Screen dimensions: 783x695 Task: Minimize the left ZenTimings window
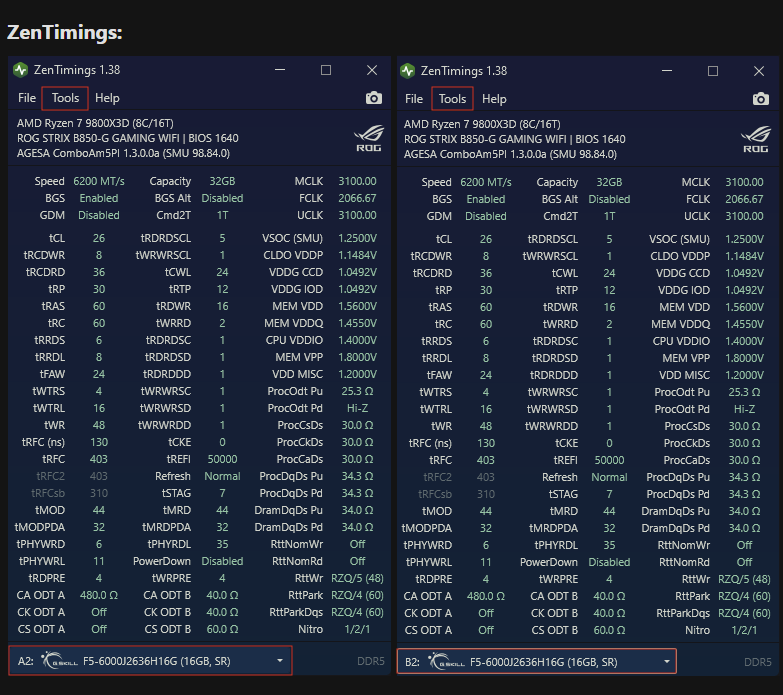click(x=280, y=70)
